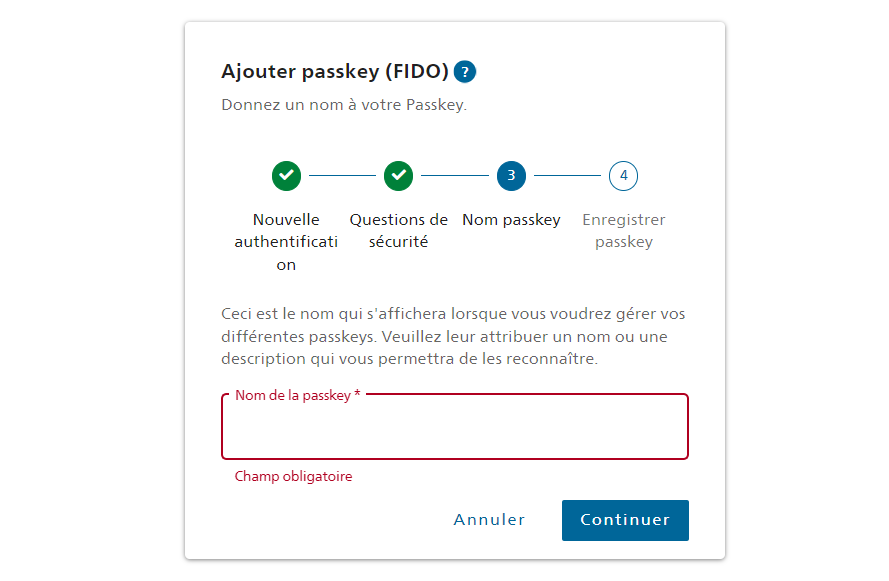
Task: Select the step 3 circle in the progress bar
Action: point(511,176)
